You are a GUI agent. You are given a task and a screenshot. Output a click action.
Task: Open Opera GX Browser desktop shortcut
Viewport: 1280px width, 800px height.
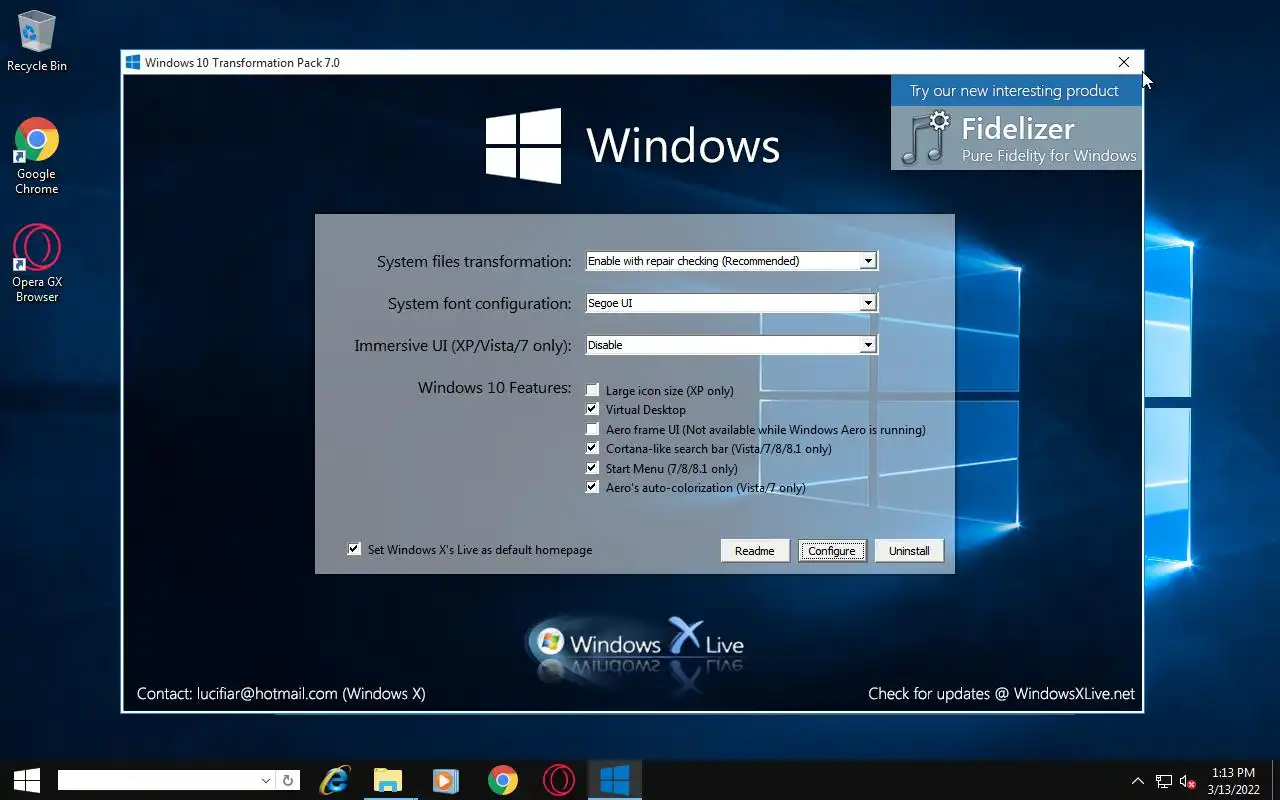[x=37, y=264]
